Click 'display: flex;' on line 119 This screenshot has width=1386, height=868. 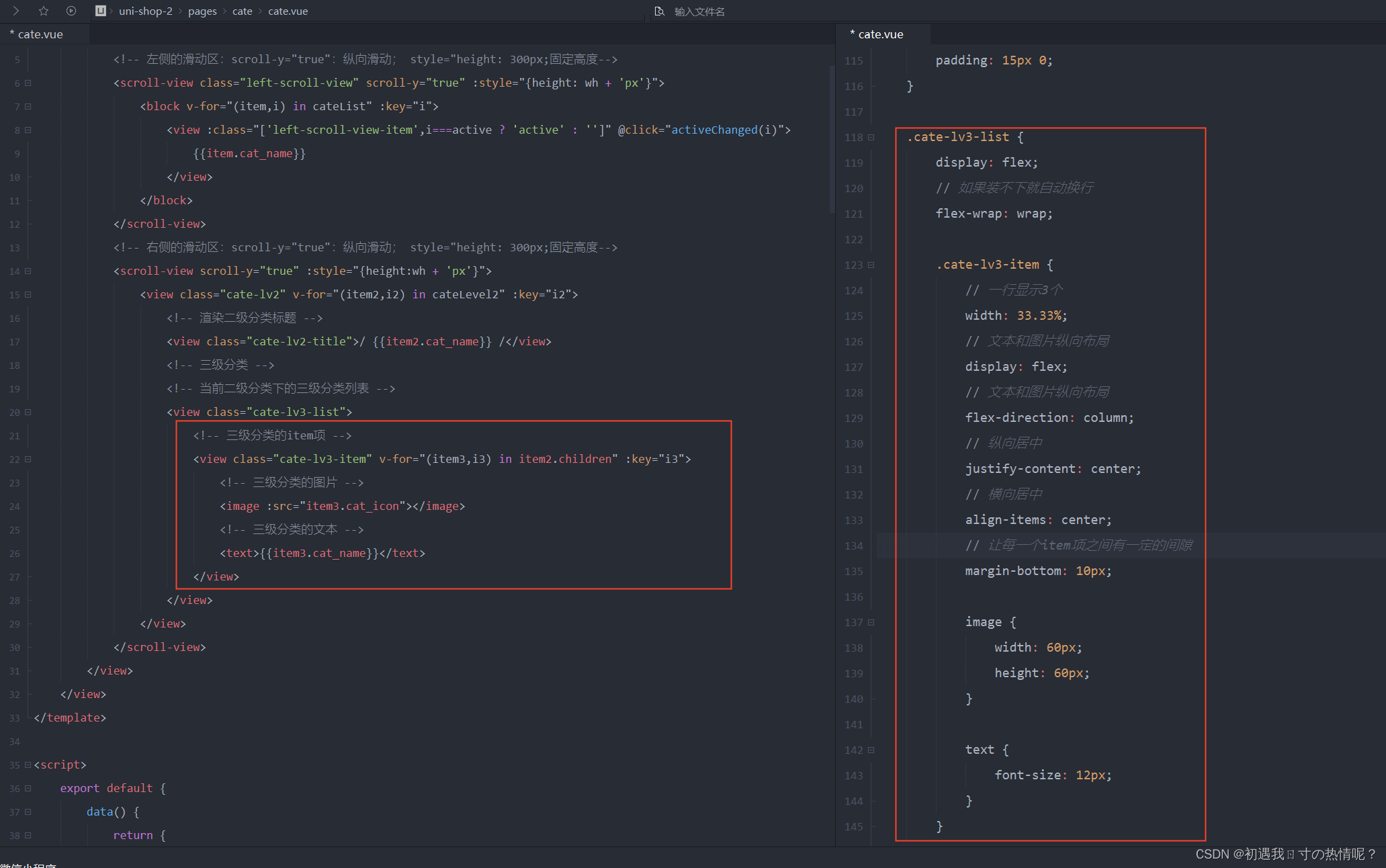(x=987, y=162)
